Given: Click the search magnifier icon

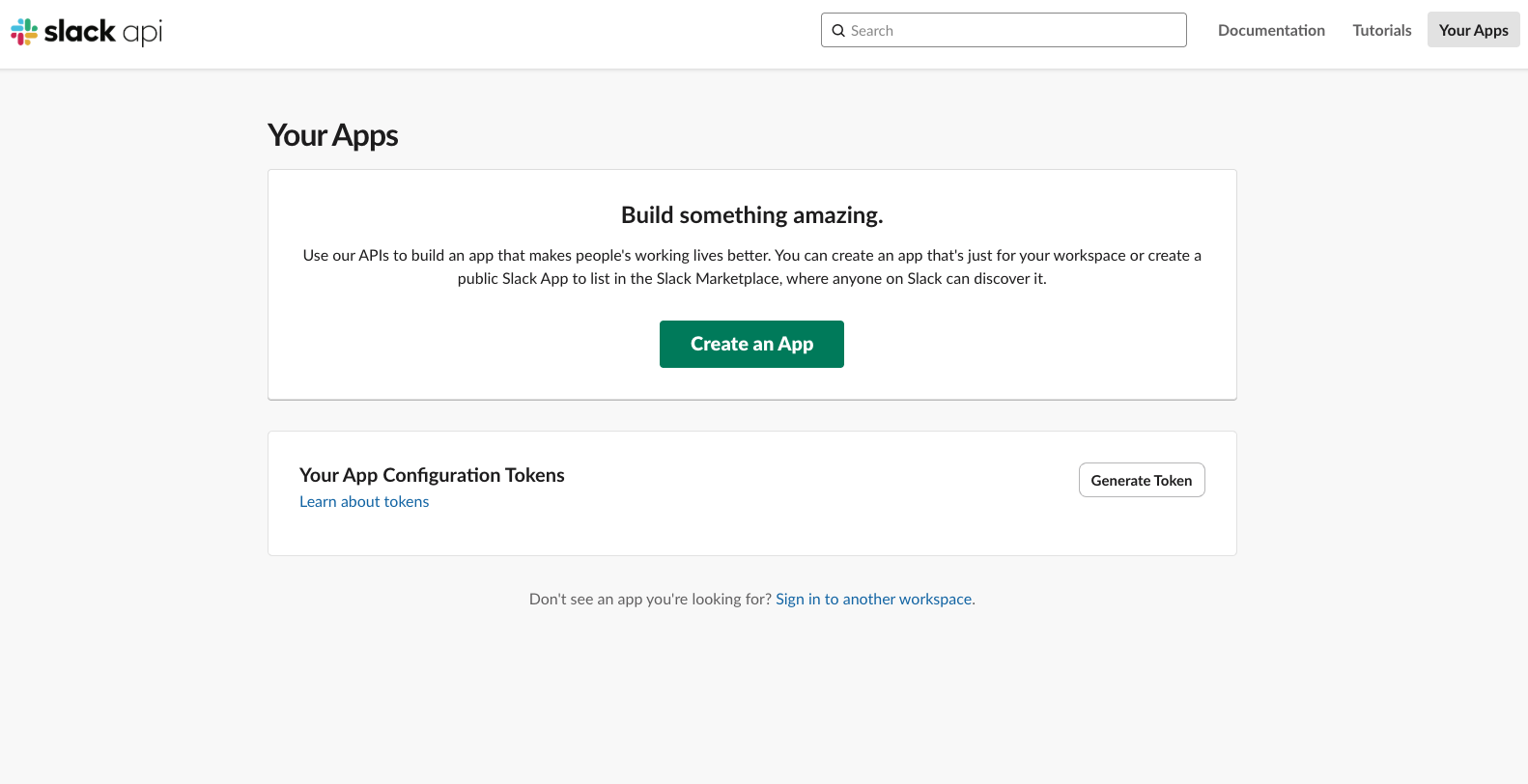Looking at the screenshot, I should pos(838,31).
